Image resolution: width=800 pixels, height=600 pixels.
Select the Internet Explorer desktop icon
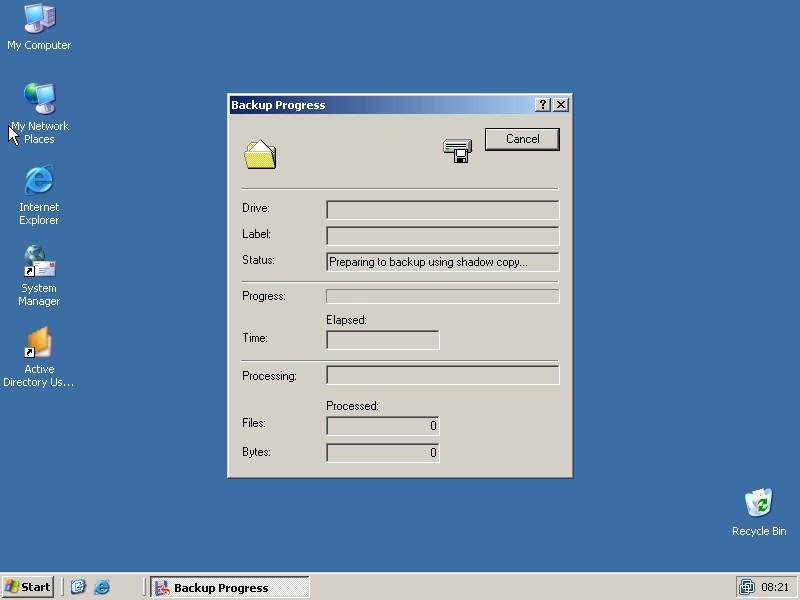point(39,195)
